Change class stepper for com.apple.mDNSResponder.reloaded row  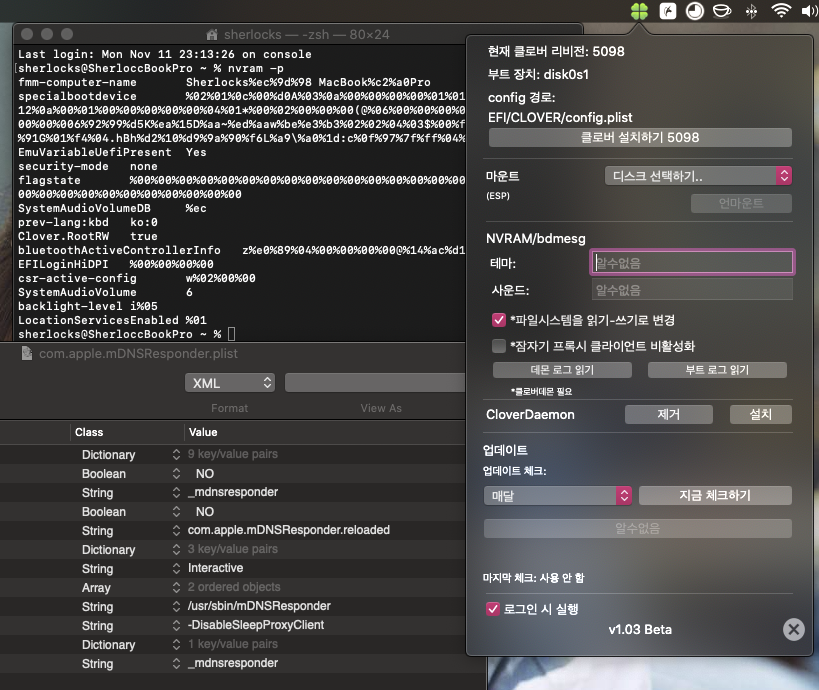pyautogui.click(x=176, y=531)
